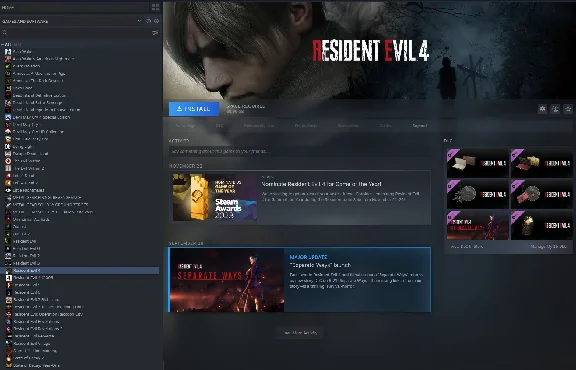Click Manage My DLC link
Viewport: 576px width, 370px height.
point(548,247)
